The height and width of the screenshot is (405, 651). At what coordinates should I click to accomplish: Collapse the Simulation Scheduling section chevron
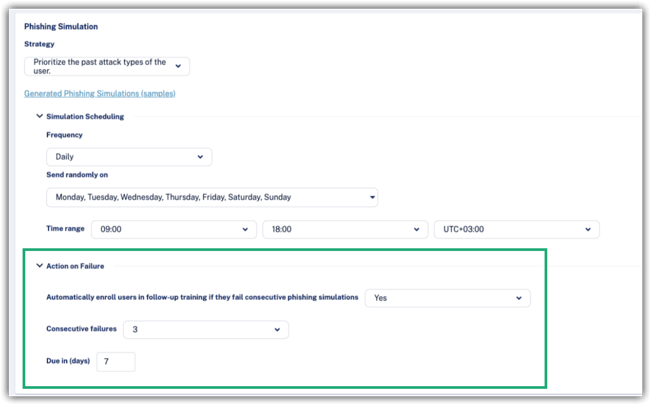pos(39,116)
